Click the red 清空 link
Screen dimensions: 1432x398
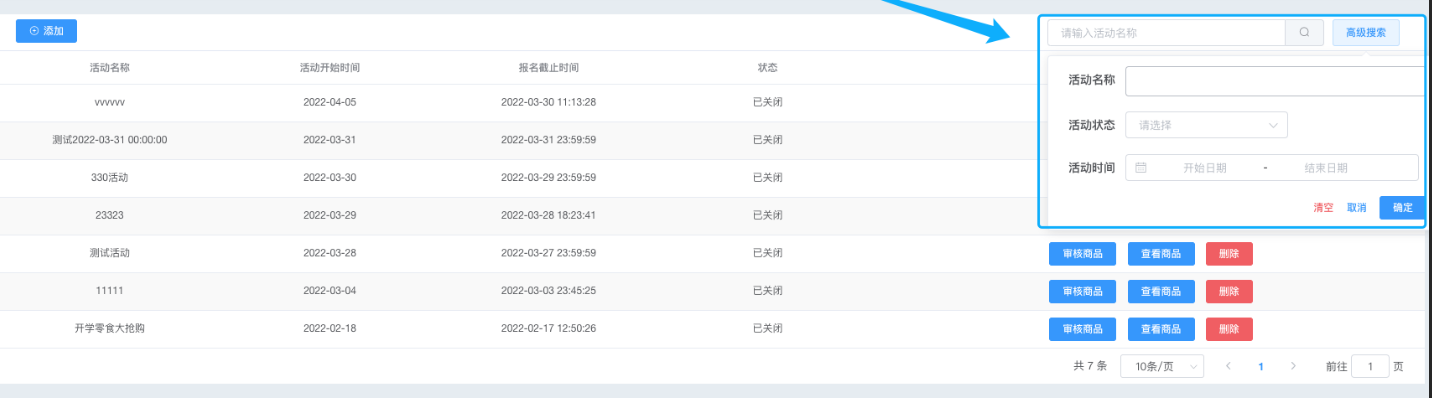coord(1323,208)
